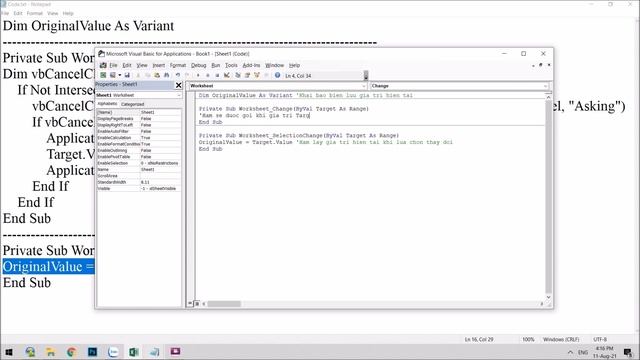Switch to the Alphabetic properties tab
Viewport: 640px width, 360px height.
coord(108,104)
